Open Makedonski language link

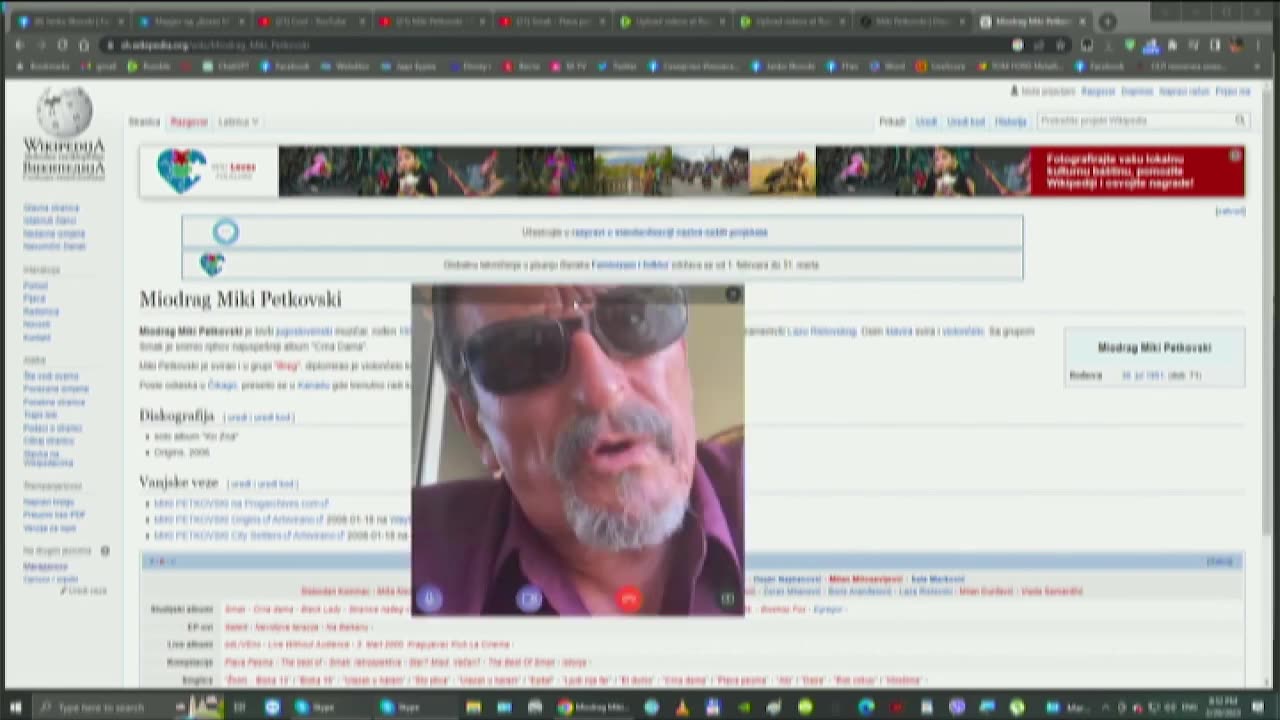pos(45,567)
